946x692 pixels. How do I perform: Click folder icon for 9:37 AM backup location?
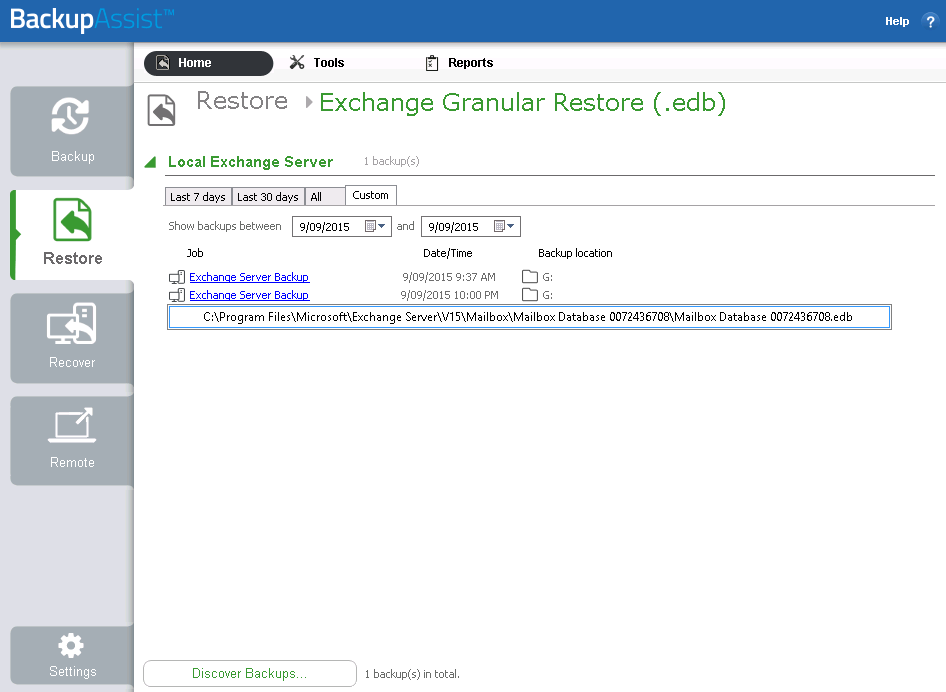click(530, 277)
